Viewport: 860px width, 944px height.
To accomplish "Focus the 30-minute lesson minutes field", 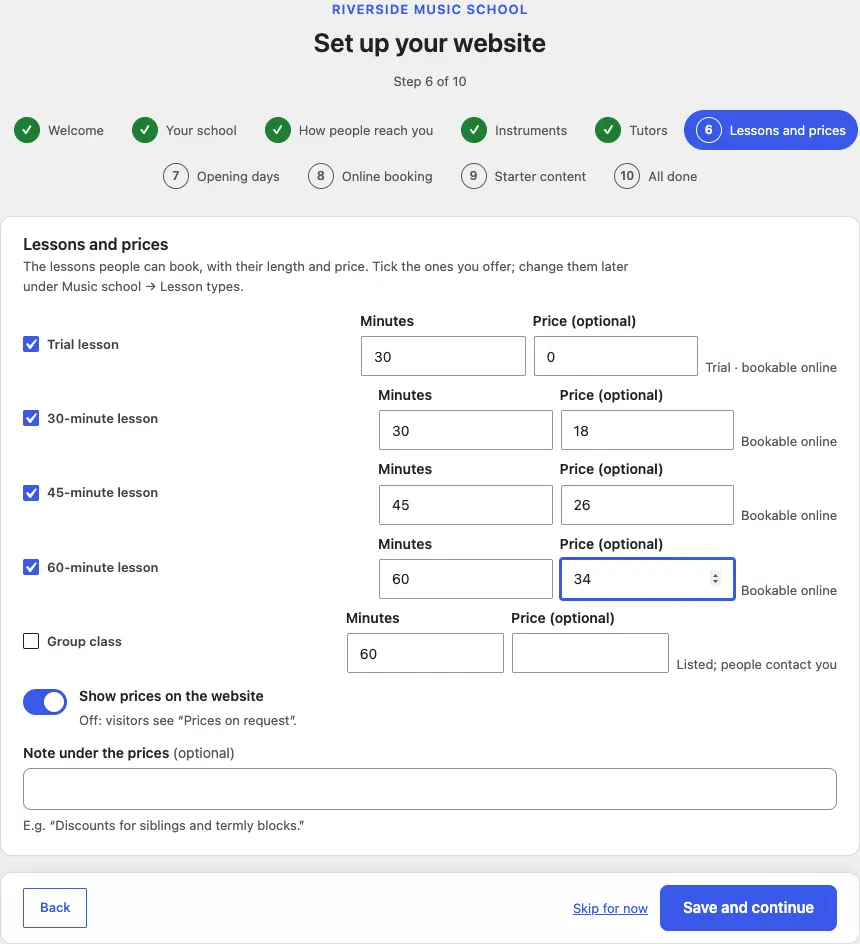I will [x=466, y=430].
